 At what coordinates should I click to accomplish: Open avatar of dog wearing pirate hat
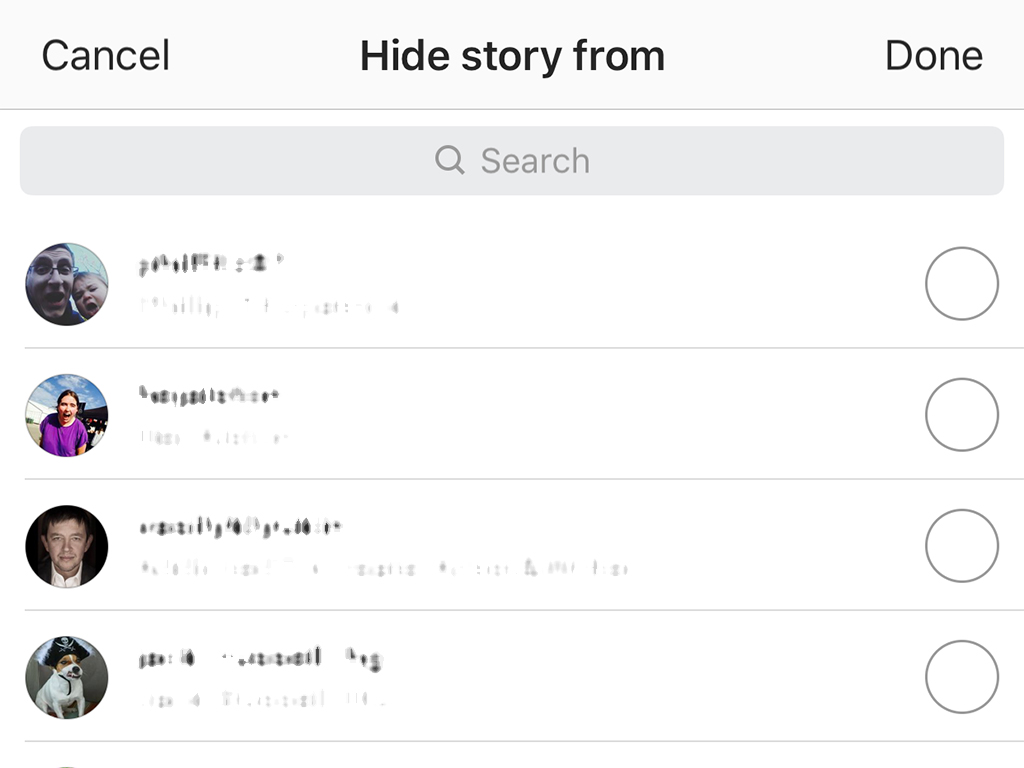(x=66, y=677)
